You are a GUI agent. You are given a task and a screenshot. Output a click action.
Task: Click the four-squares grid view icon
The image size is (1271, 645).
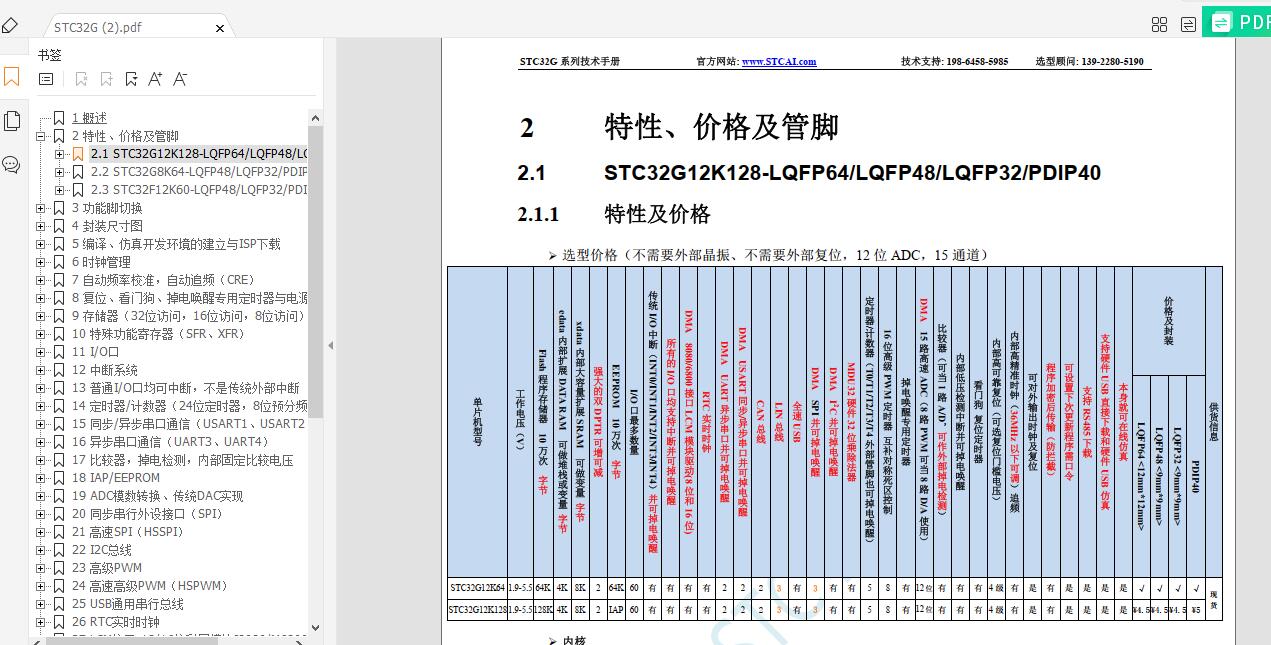[x=1160, y=24]
